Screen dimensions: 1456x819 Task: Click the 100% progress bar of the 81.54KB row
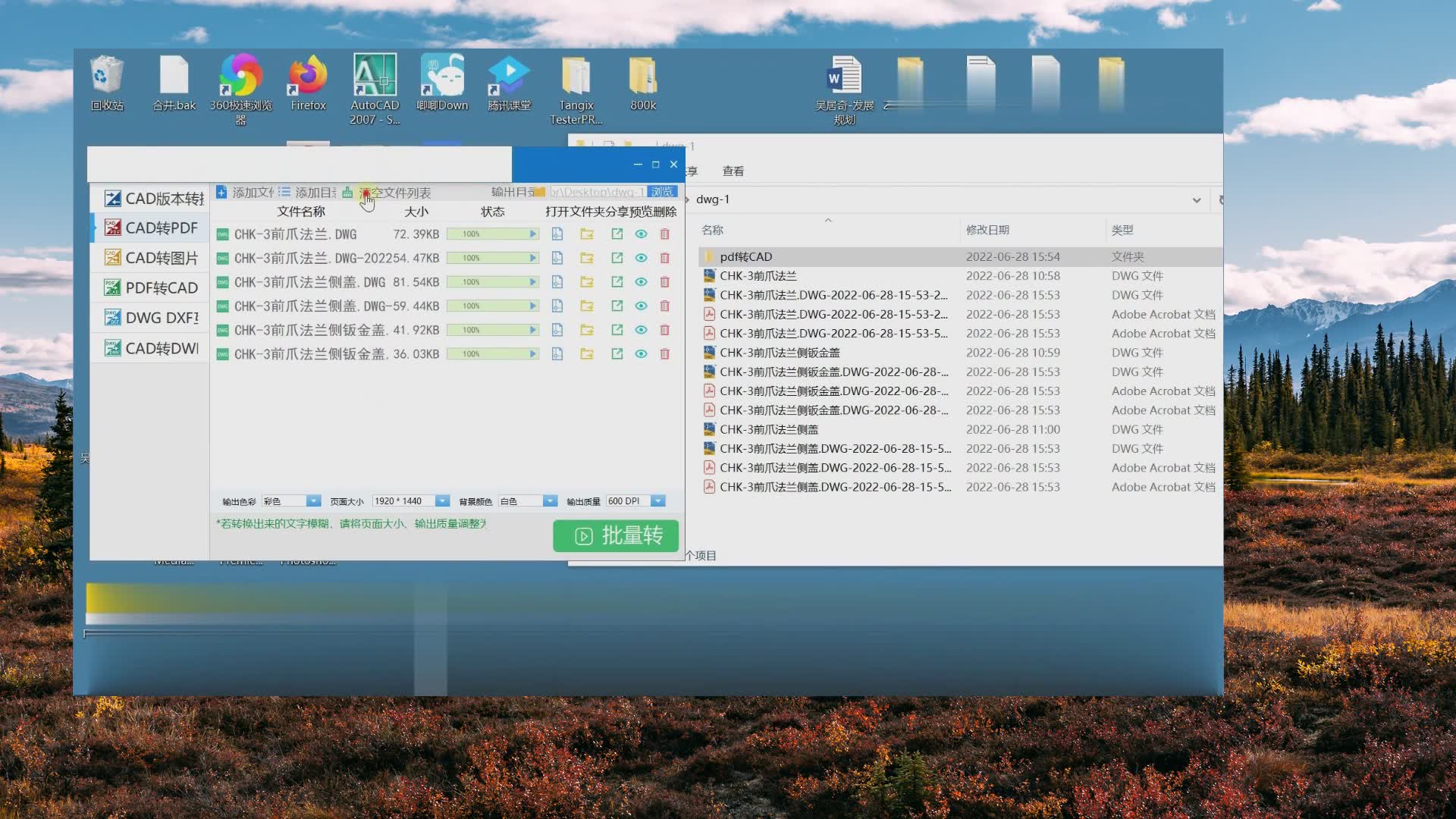point(491,282)
